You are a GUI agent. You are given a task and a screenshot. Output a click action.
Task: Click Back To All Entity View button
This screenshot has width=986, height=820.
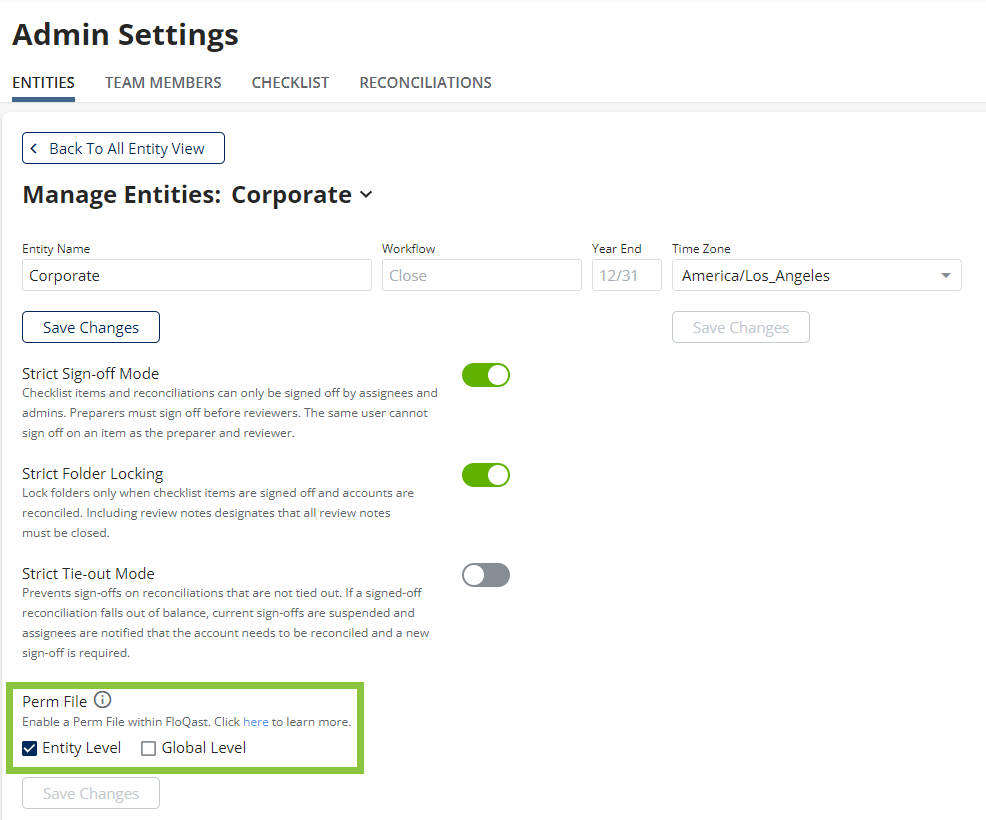pos(124,148)
